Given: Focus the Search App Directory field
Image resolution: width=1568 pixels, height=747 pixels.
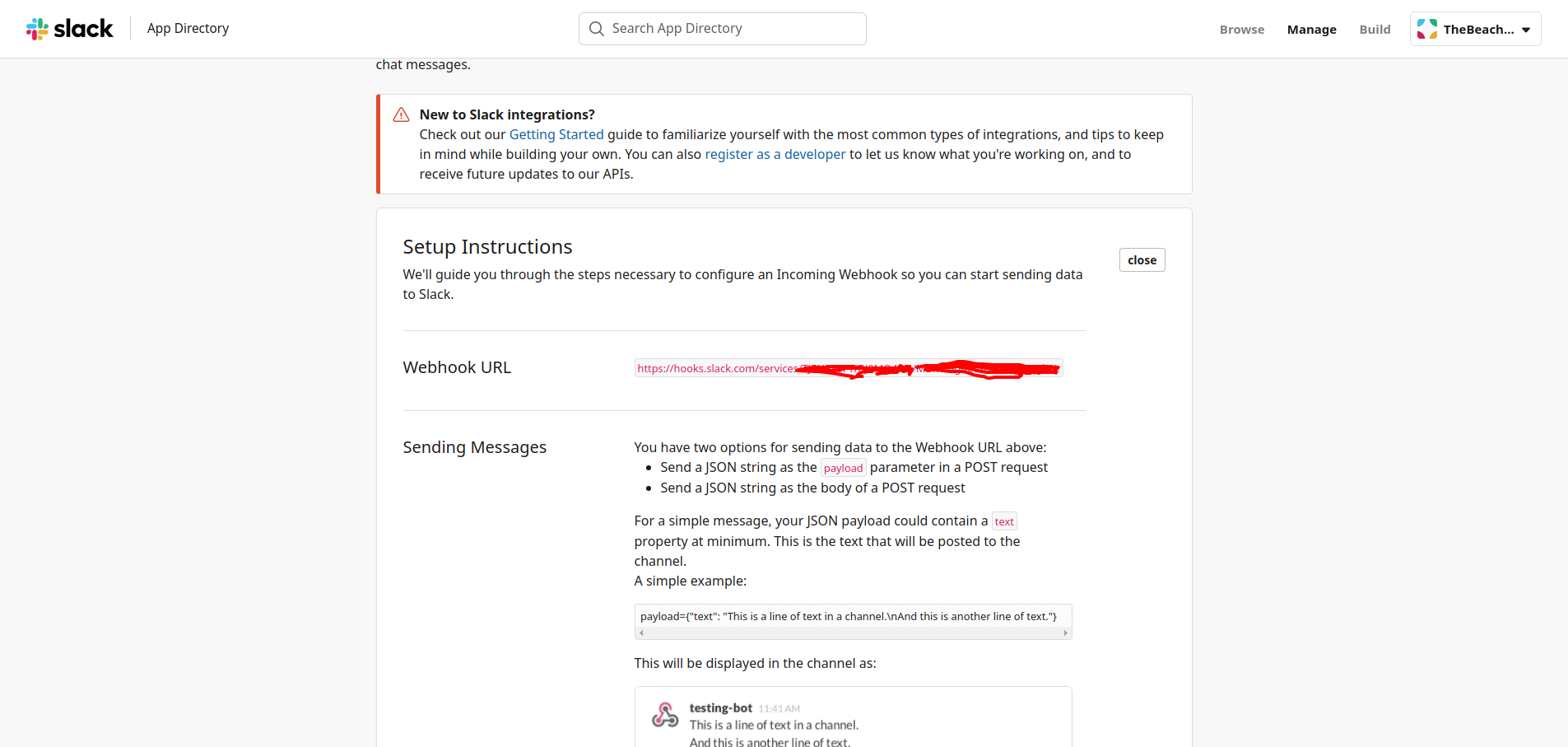Looking at the screenshot, I should click(x=723, y=29).
